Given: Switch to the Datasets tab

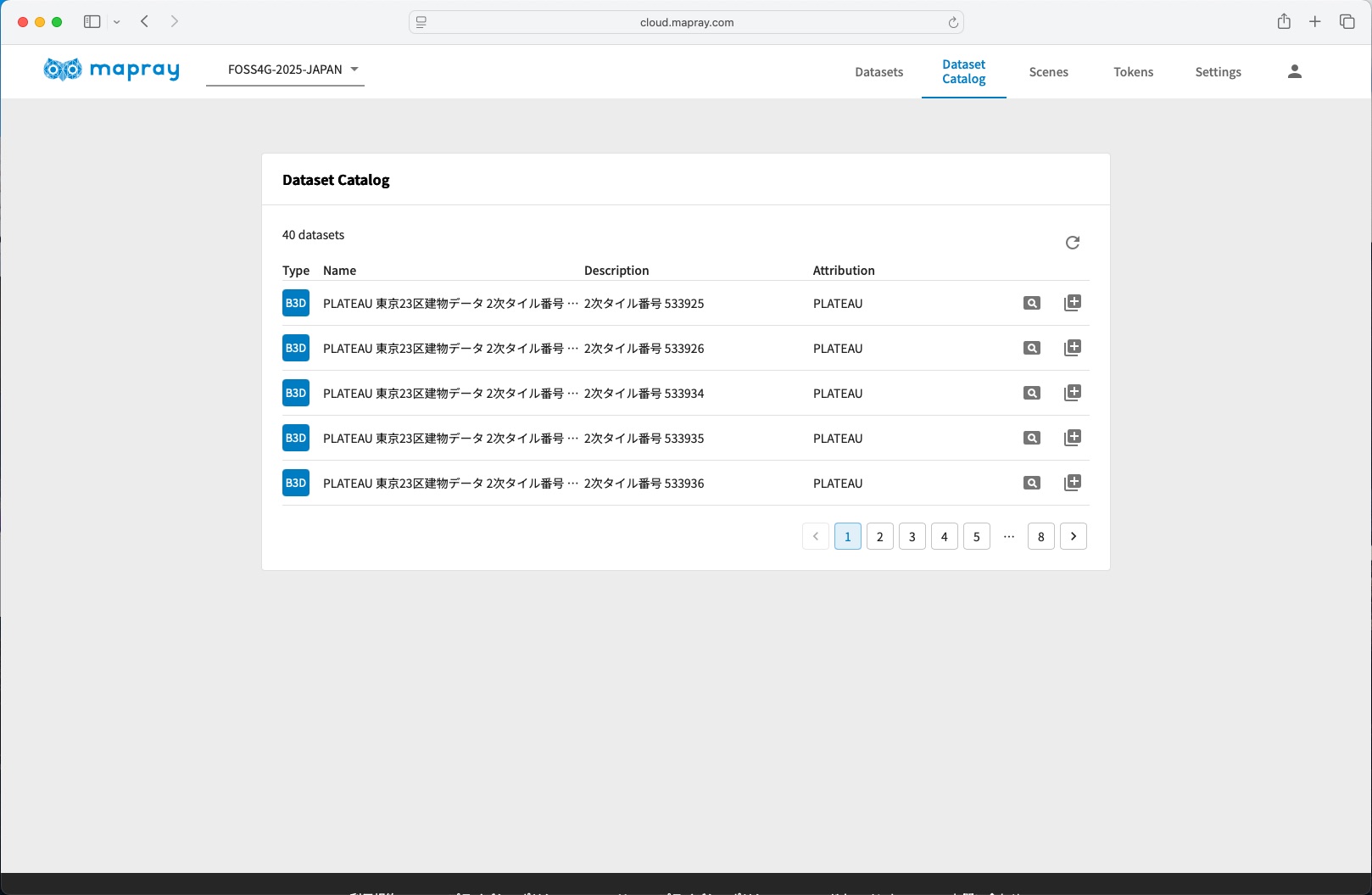Looking at the screenshot, I should coord(878,72).
